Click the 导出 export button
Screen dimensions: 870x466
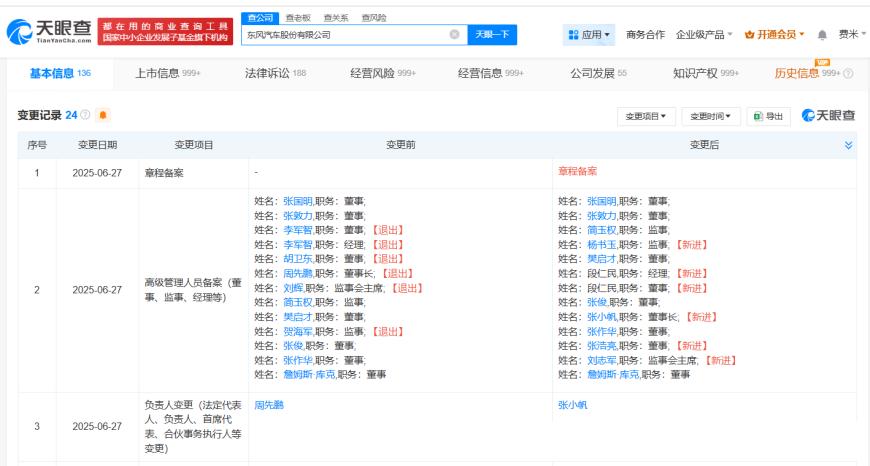pyautogui.click(x=768, y=116)
